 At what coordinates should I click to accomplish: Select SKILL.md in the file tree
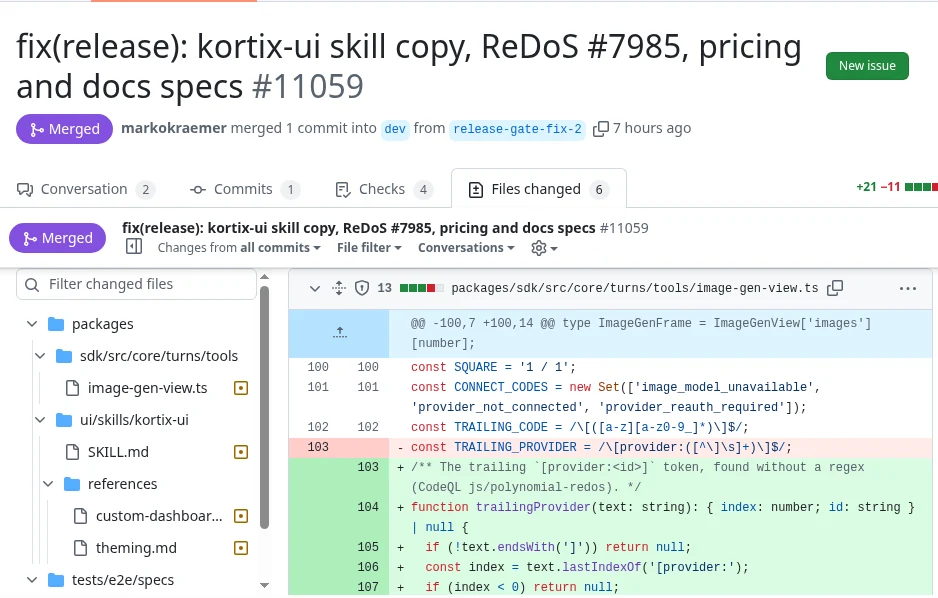pyautogui.click(x=118, y=452)
